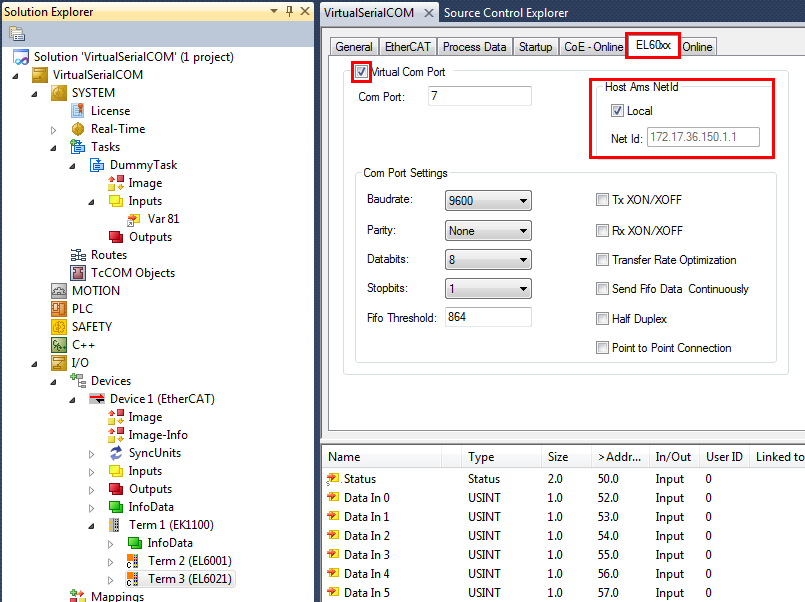Sort the table by Name column header
This screenshot has height=602, width=805.
[382, 457]
